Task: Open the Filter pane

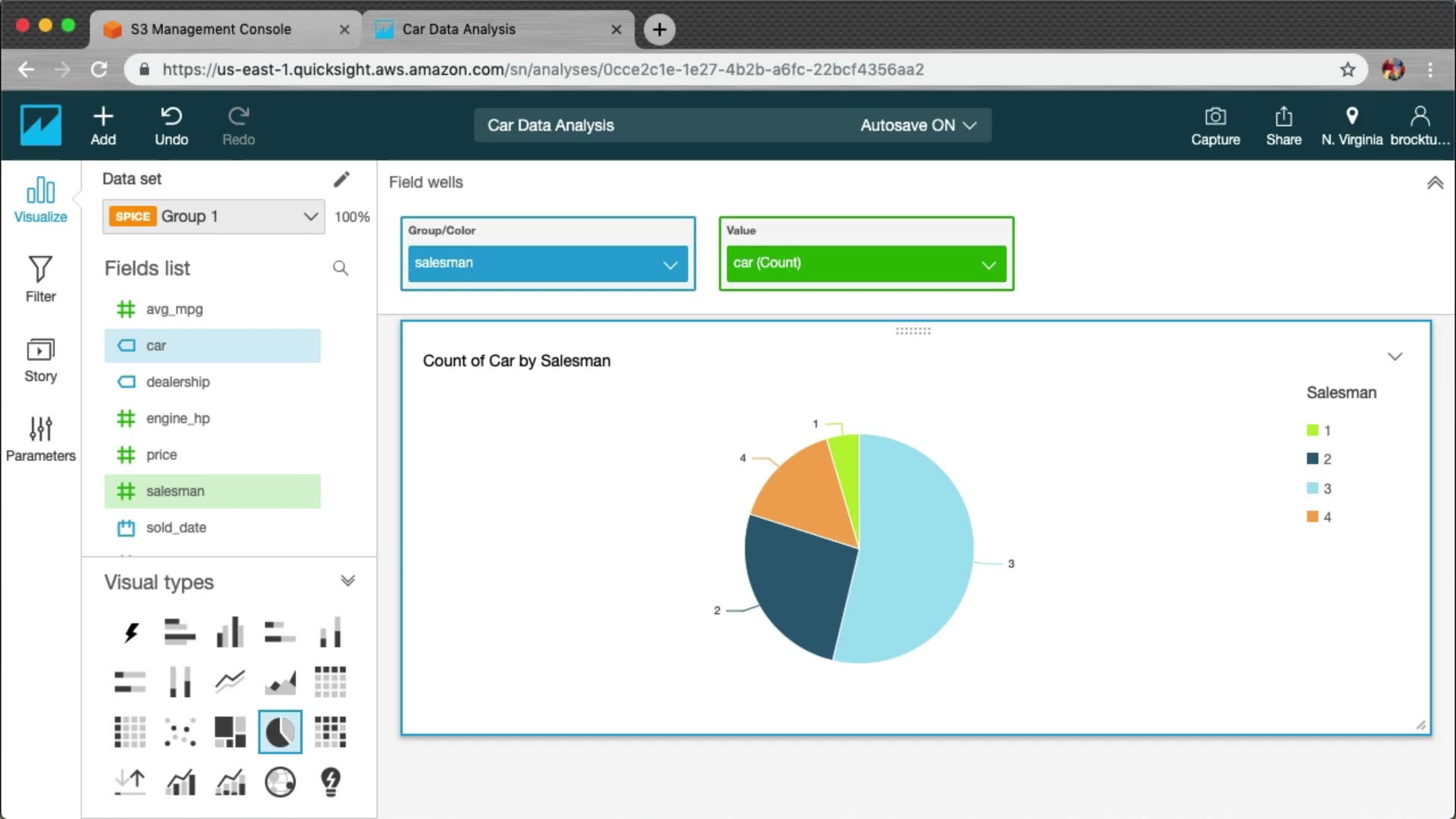Action: [x=40, y=278]
